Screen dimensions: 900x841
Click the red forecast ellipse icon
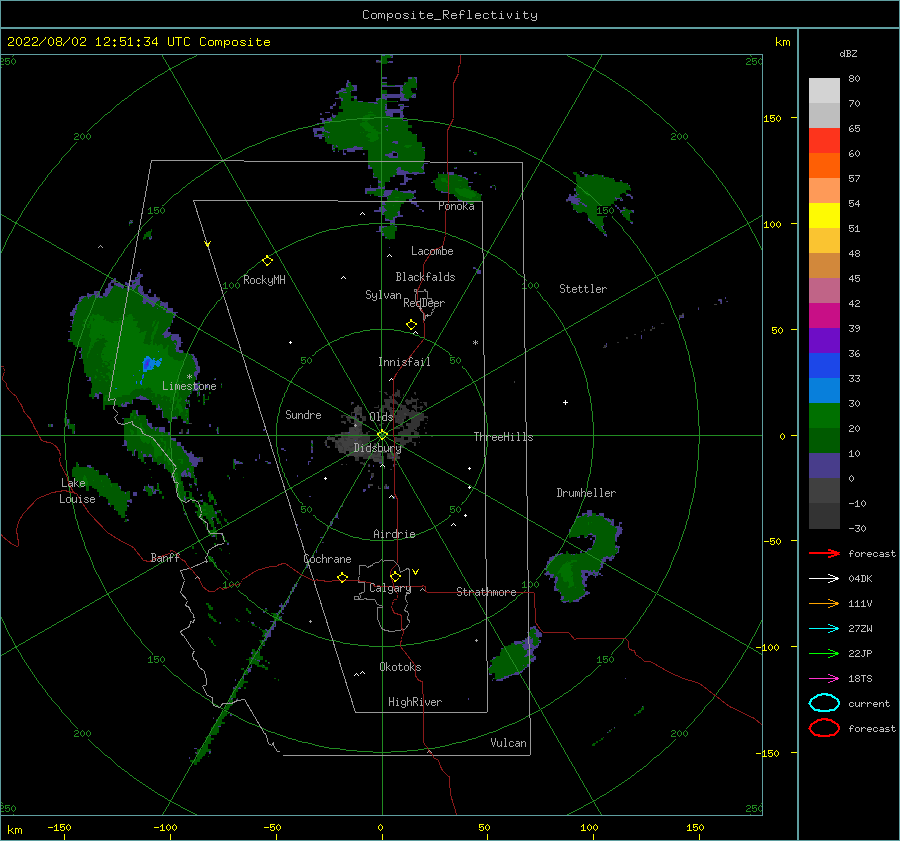click(824, 728)
